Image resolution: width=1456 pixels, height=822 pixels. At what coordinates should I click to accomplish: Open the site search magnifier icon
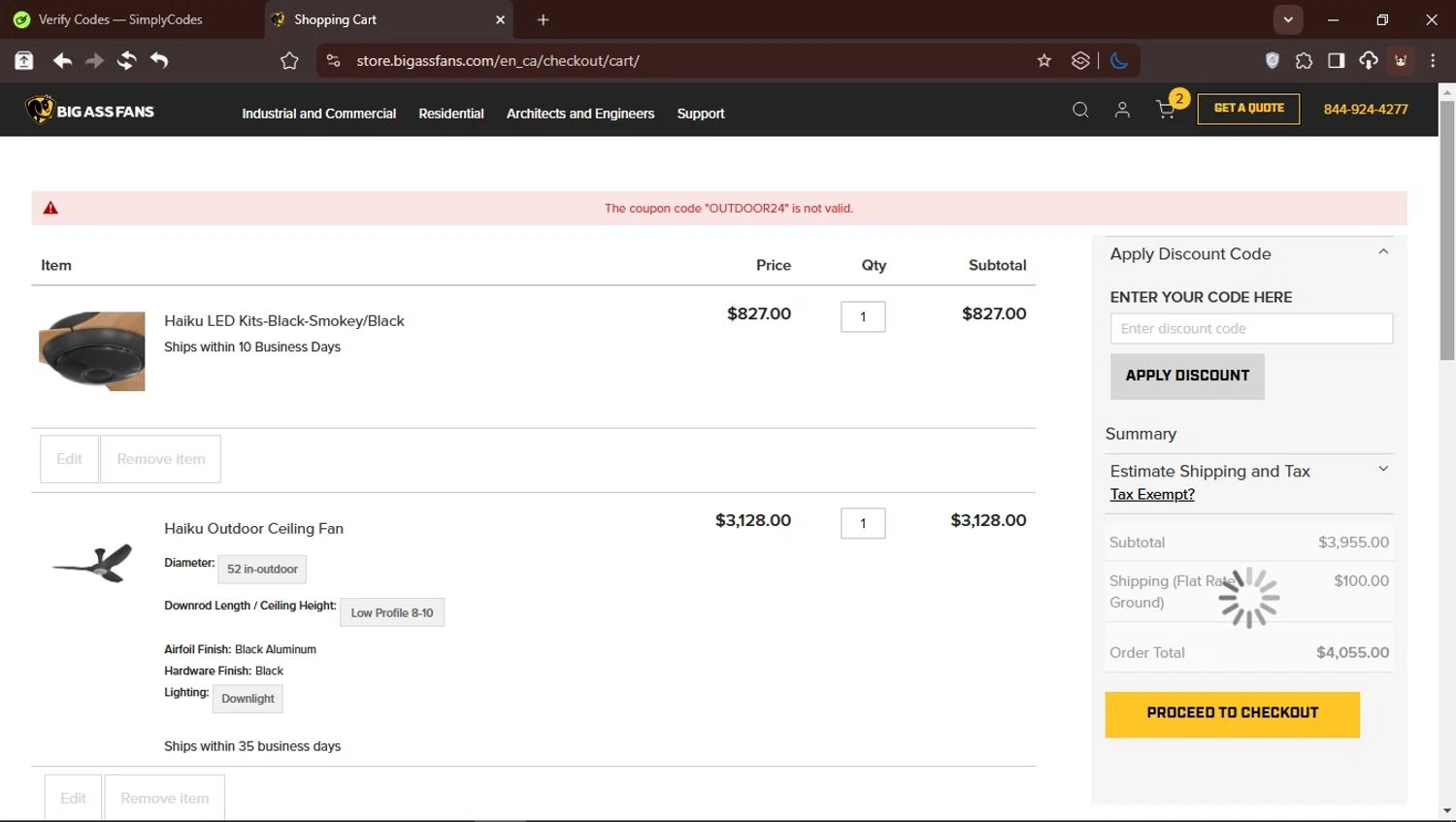1080,110
